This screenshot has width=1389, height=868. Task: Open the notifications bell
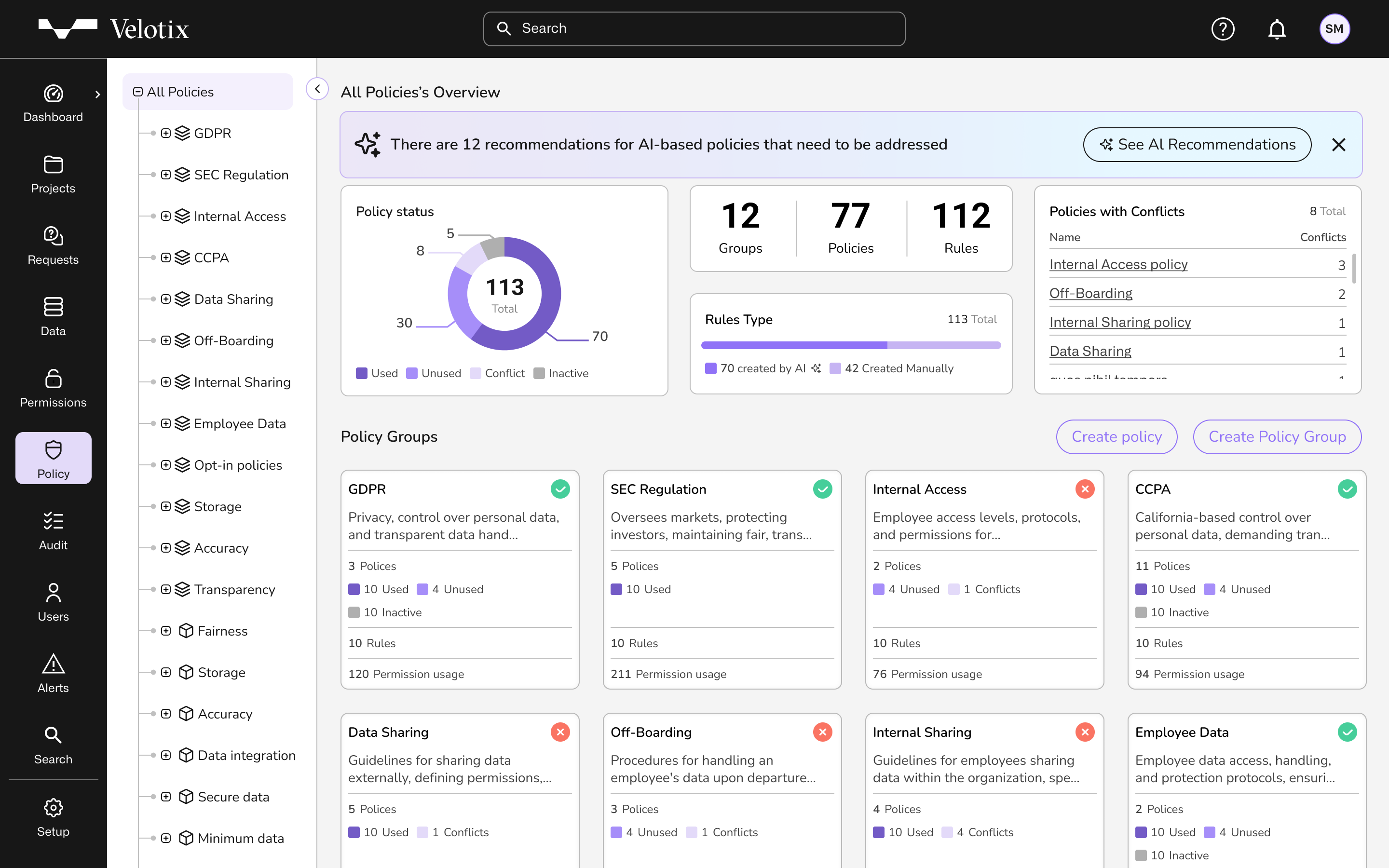click(1277, 29)
